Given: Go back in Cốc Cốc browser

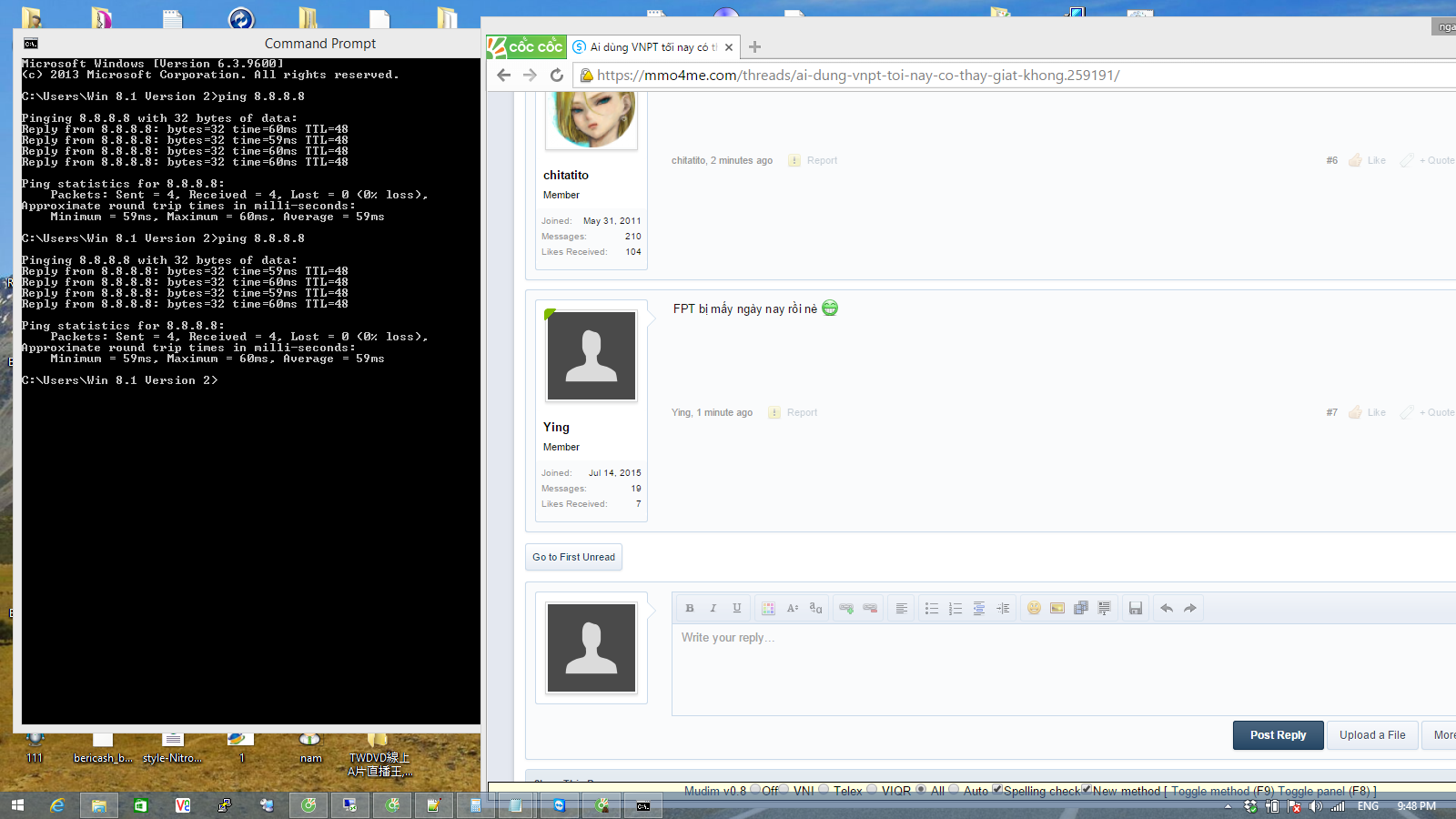Looking at the screenshot, I should 504,76.
